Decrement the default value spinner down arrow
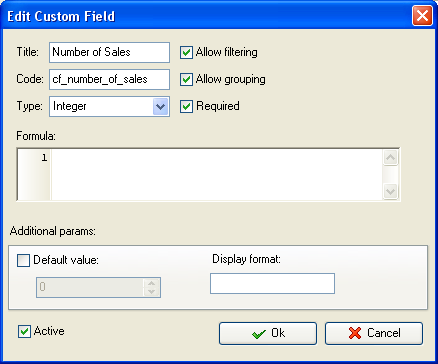438x364 pixels. 152,292
